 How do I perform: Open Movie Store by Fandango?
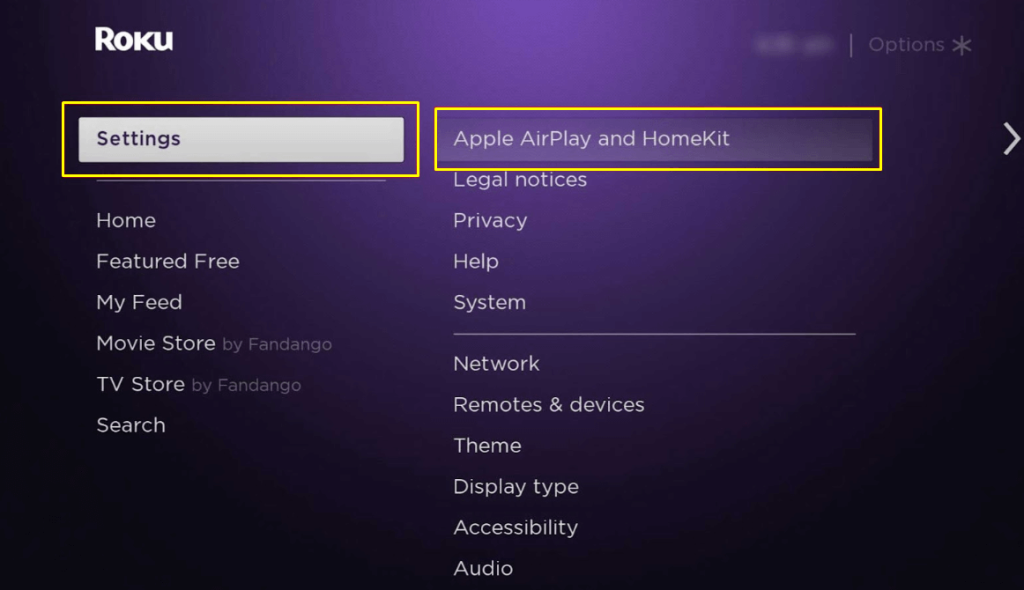click(213, 343)
